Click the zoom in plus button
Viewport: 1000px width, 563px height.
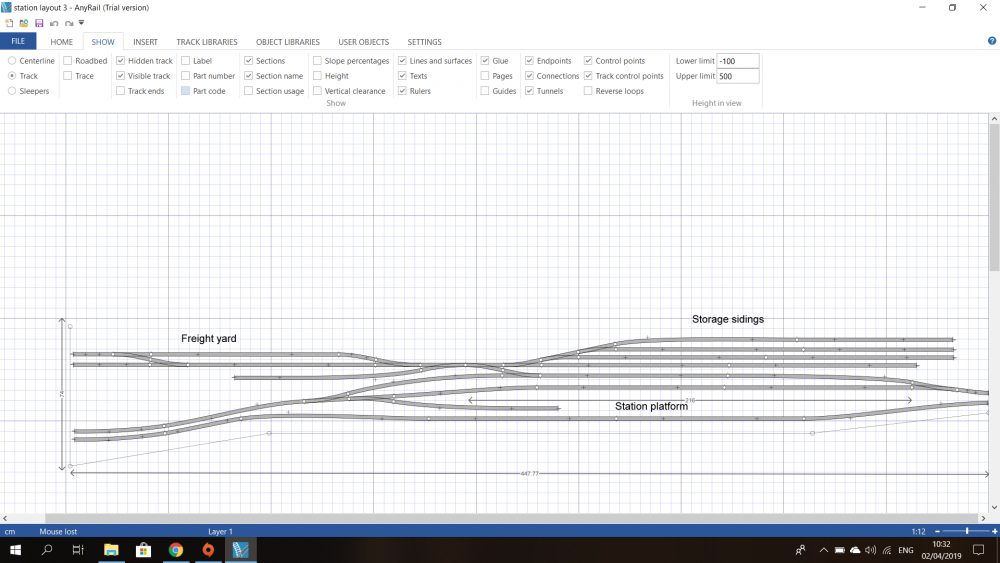pos(994,531)
